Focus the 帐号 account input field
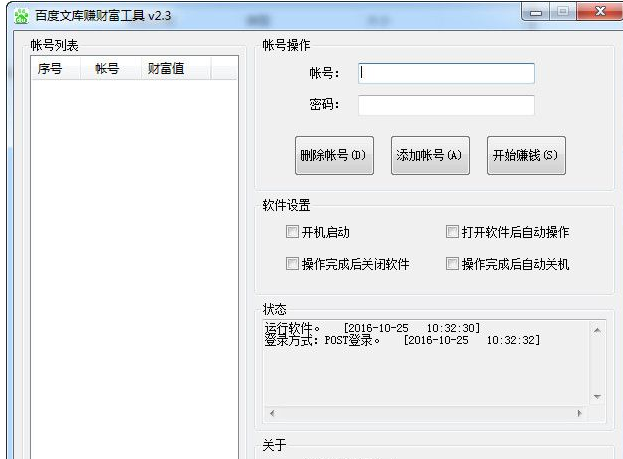623x459 pixels. tap(446, 73)
